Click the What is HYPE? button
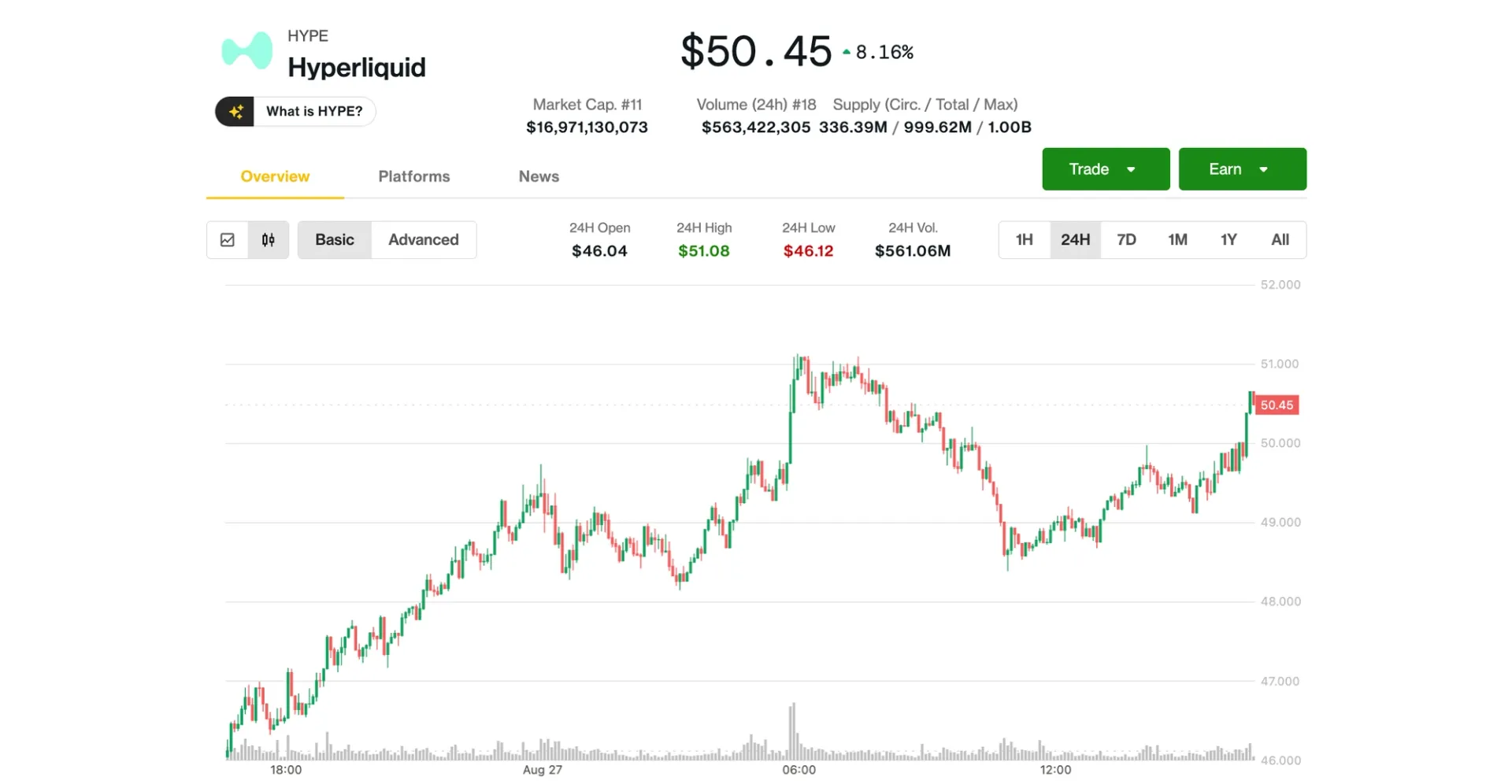 point(295,111)
